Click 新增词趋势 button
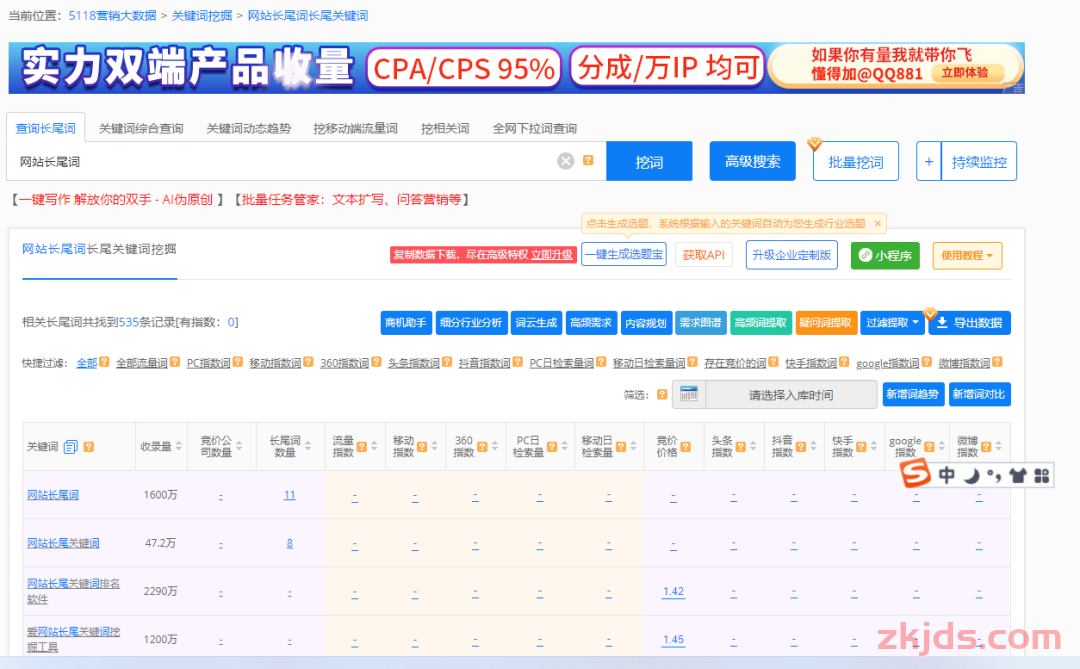Viewport: 1080px width, 669px height. (x=913, y=394)
